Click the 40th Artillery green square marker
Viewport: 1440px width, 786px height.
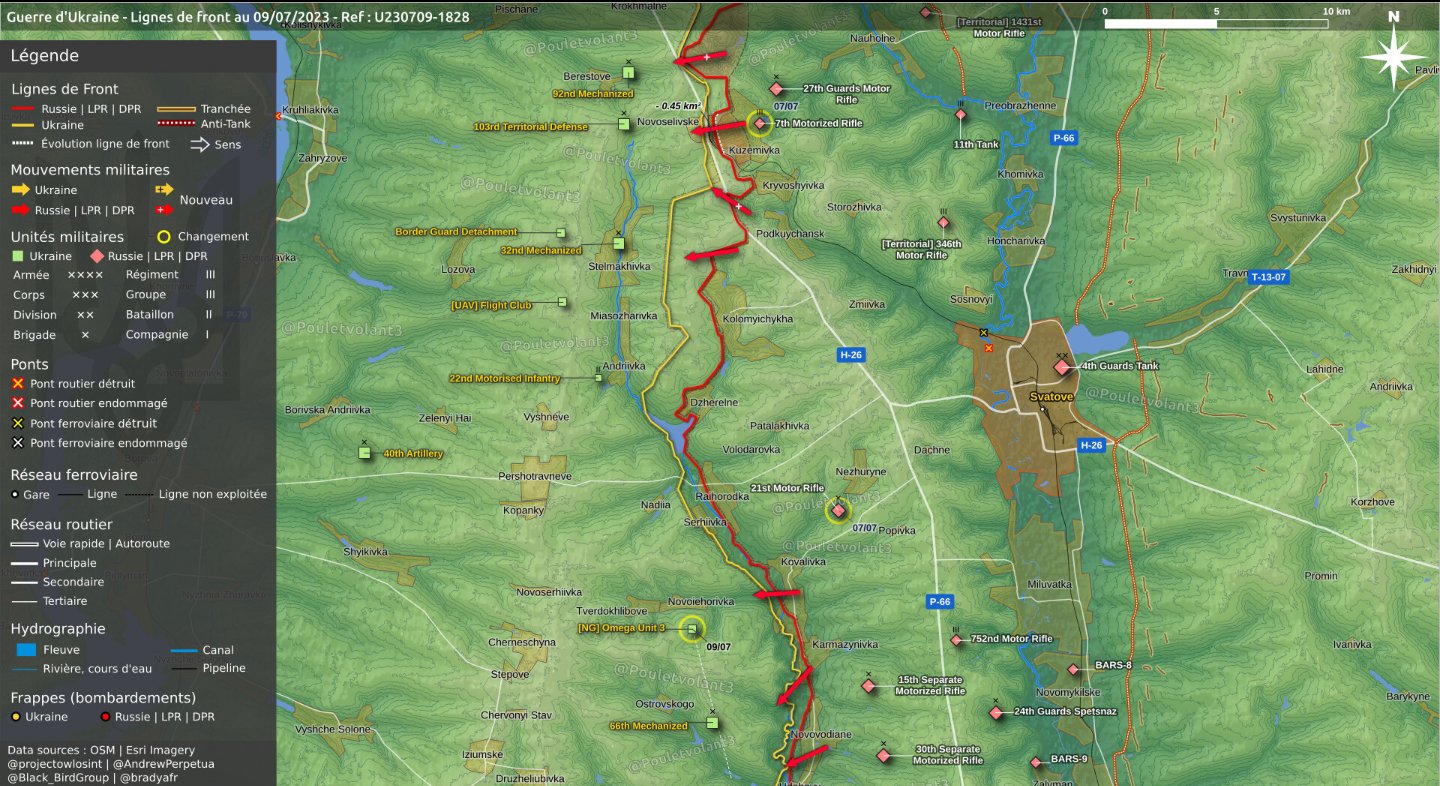point(365,453)
